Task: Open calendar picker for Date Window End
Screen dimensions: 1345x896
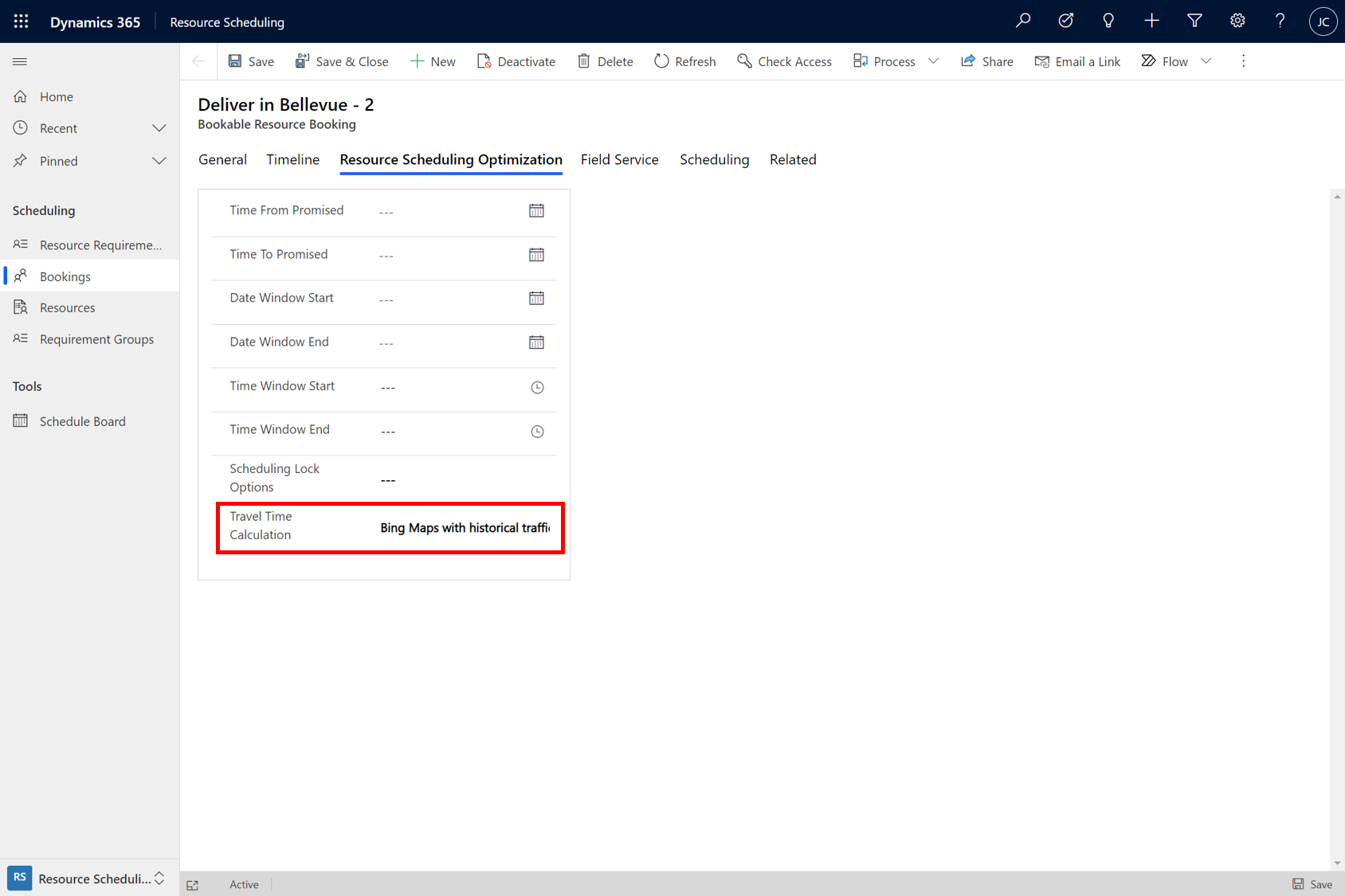Action: (536, 342)
